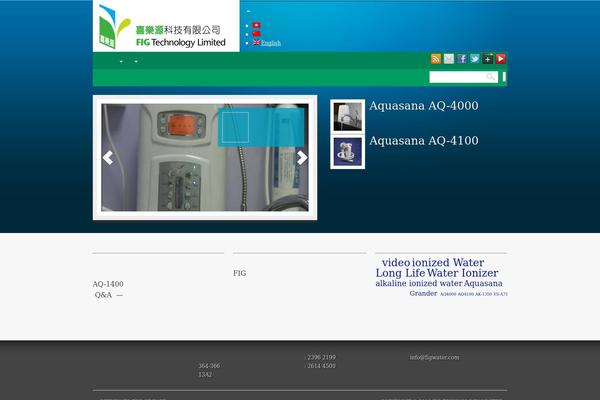Click the 'Grander' tag
600x400 pixels.
click(423, 294)
